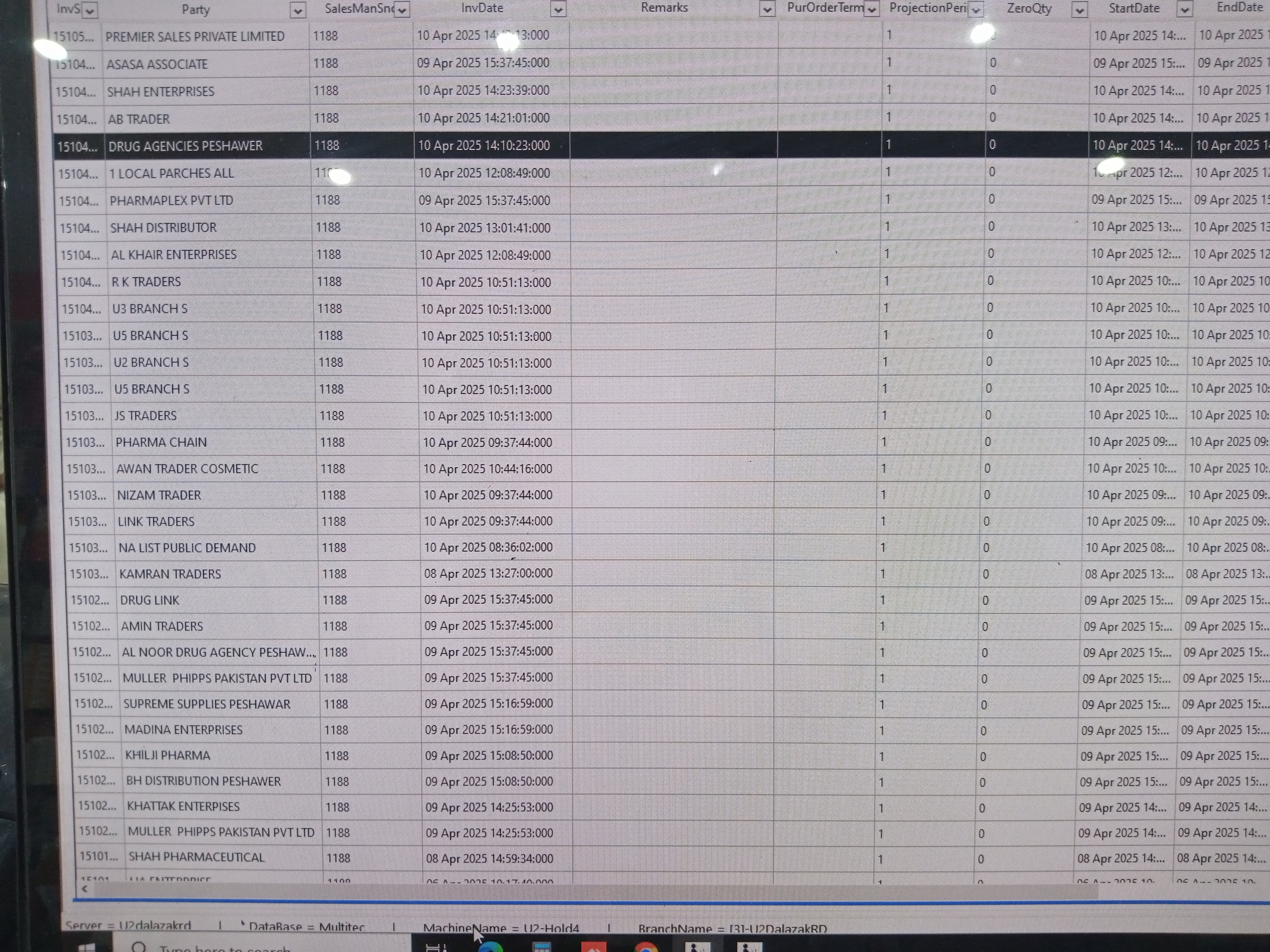Click the StartDate column filter arrow
The height and width of the screenshot is (952, 1270).
(x=1184, y=10)
